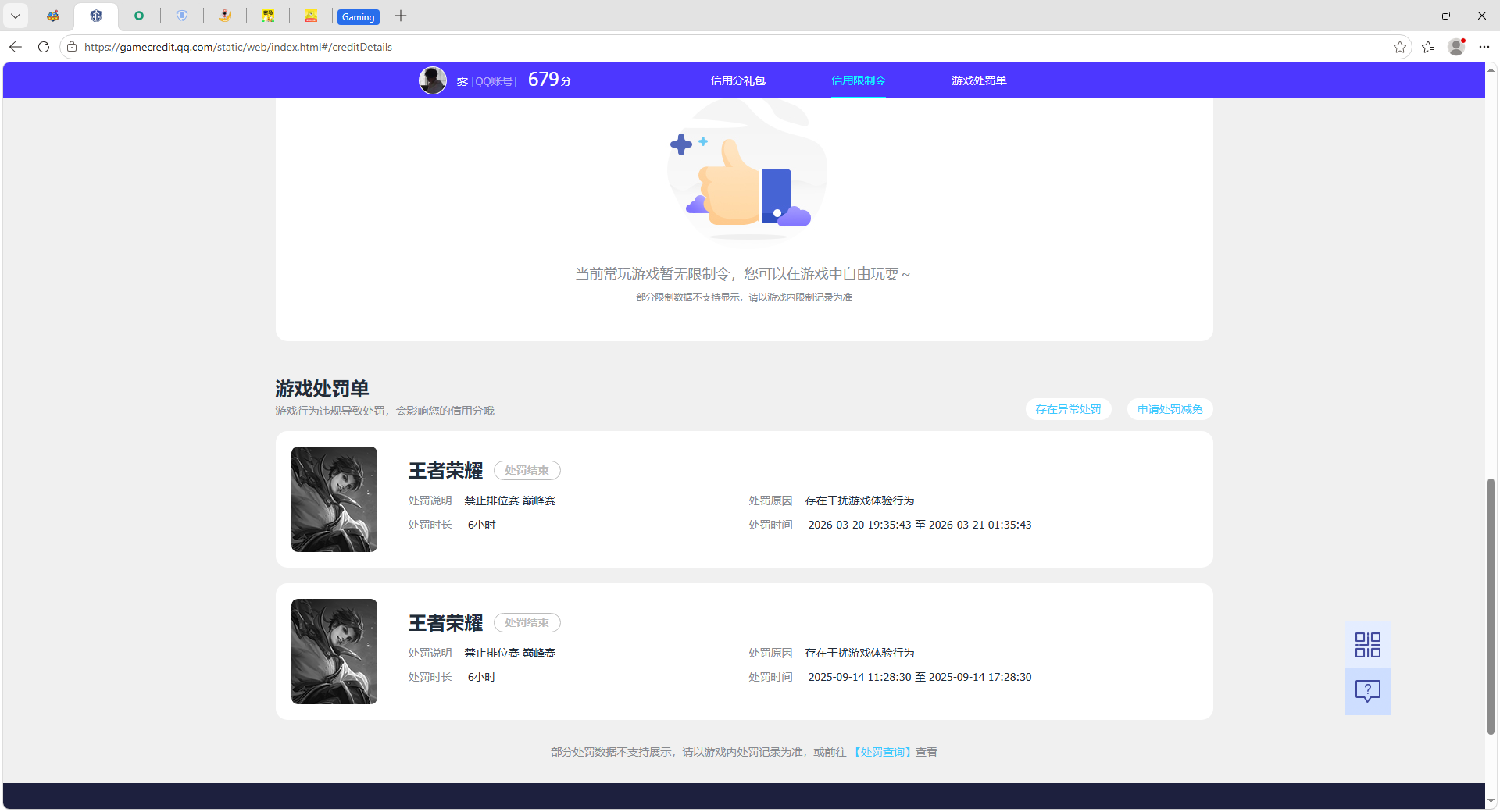Click the 游戏处罚单 section heading
The image size is (1500, 812).
322,389
